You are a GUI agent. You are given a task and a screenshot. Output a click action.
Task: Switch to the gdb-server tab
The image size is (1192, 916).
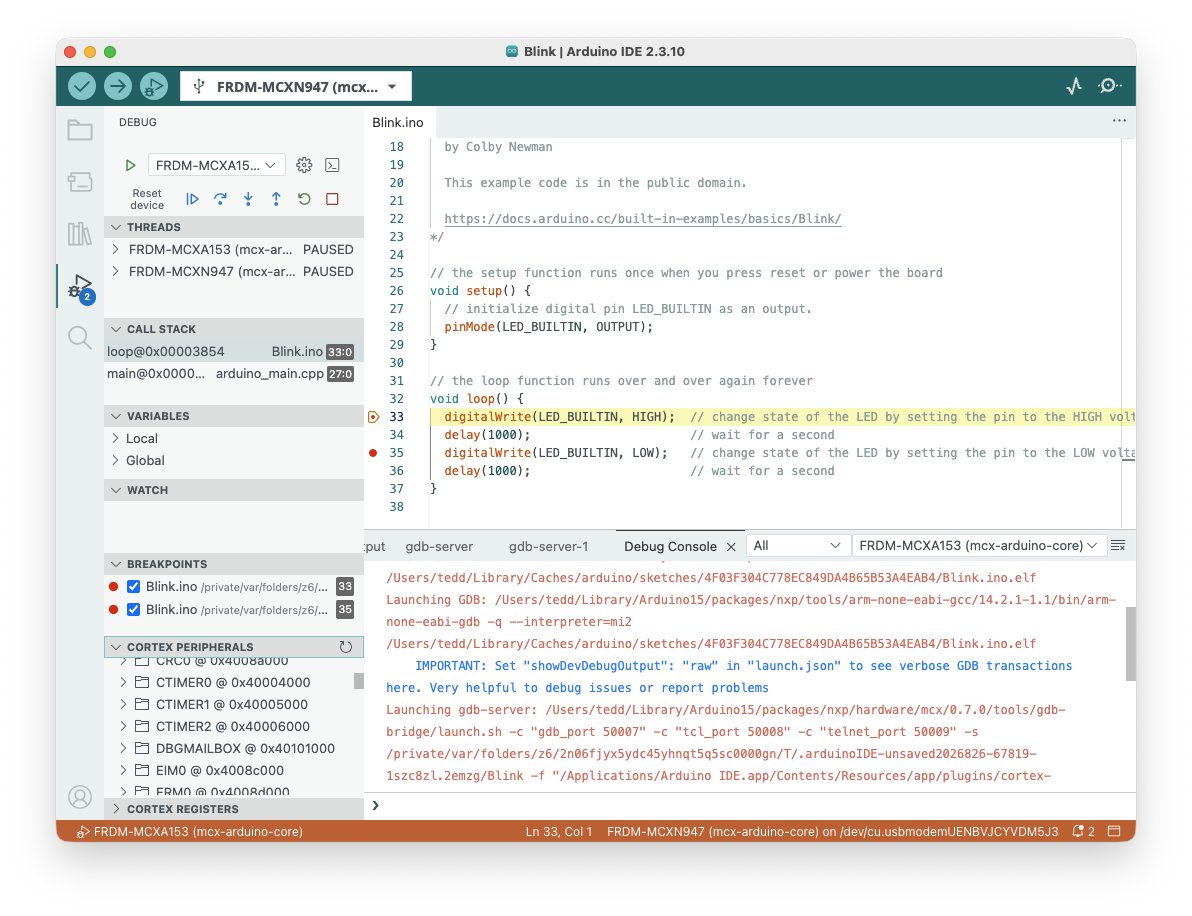point(439,547)
